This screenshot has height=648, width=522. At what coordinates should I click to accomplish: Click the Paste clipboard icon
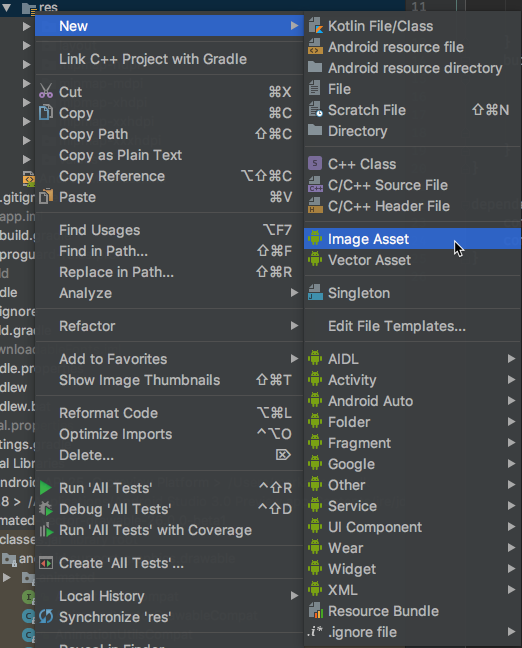click(46, 197)
